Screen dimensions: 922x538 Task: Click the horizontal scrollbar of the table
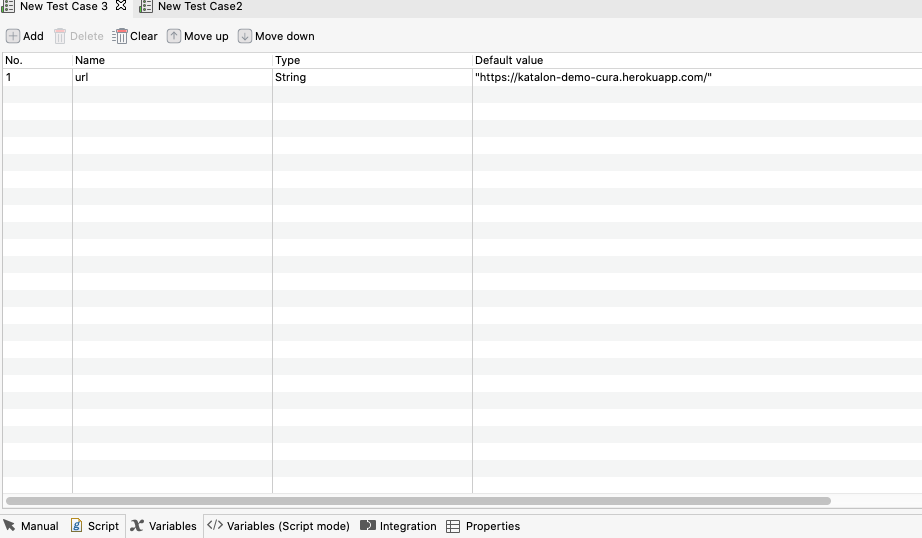point(418,501)
